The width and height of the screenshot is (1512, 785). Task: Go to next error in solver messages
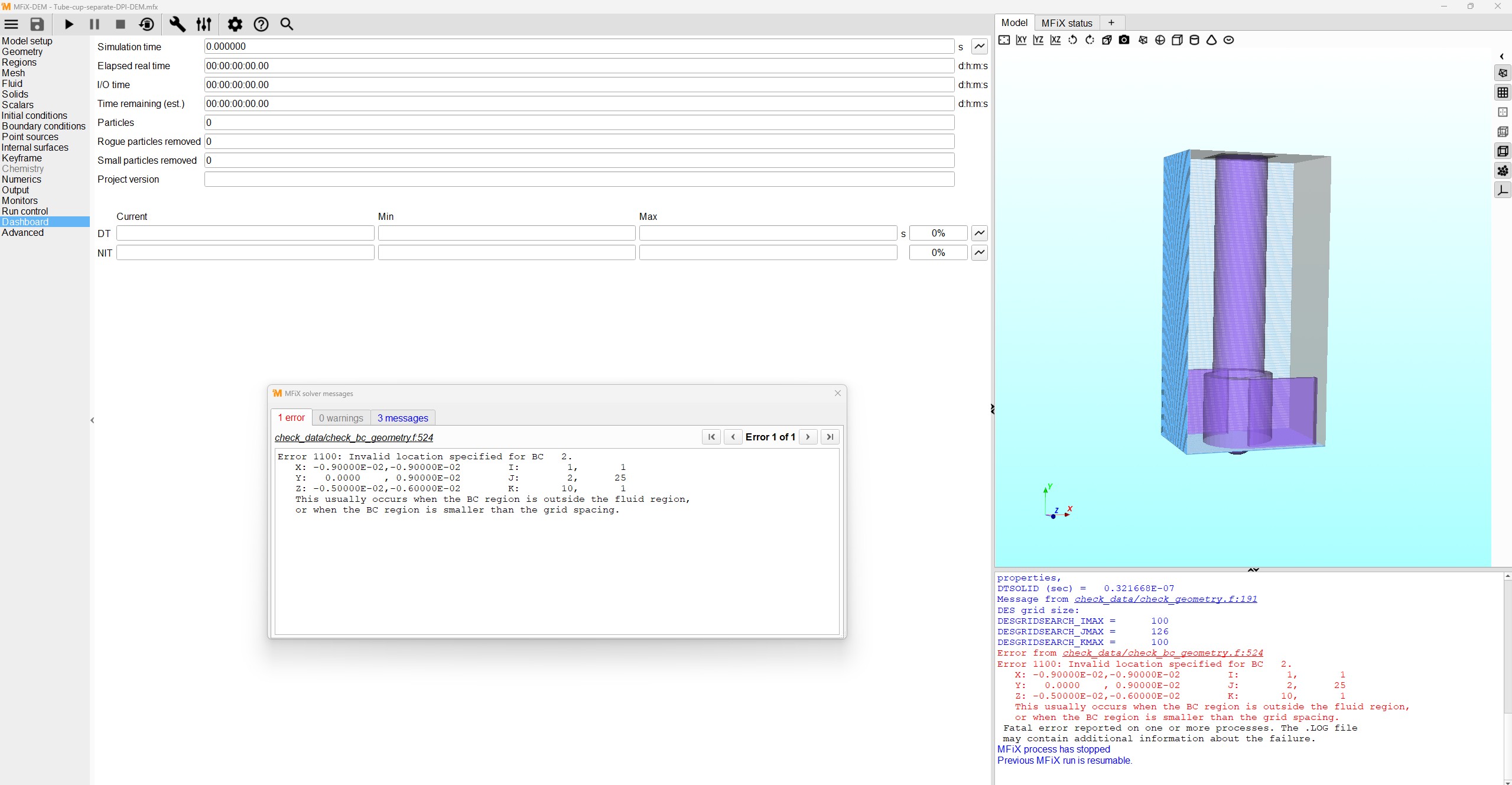tap(808, 437)
